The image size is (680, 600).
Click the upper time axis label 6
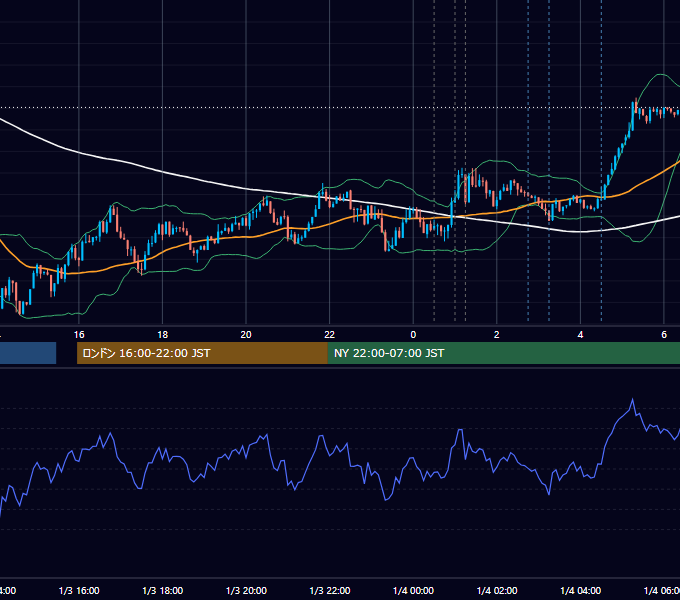pos(664,335)
